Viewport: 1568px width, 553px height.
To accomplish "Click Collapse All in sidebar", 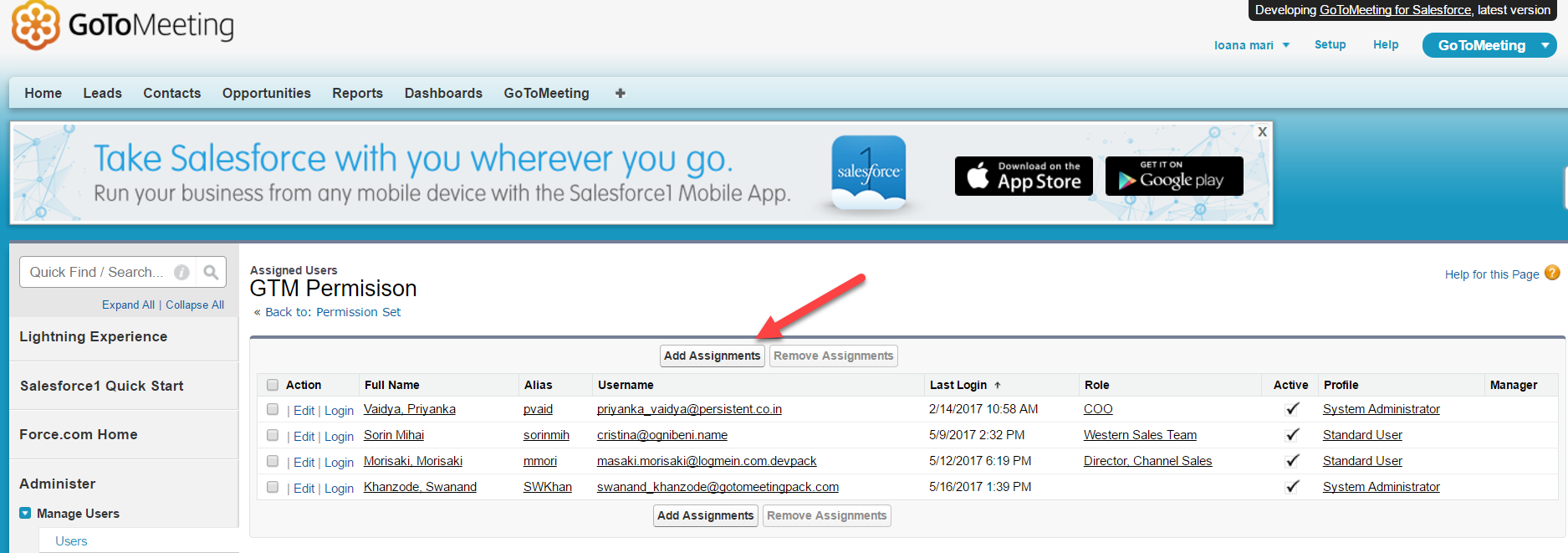I will click(x=195, y=305).
